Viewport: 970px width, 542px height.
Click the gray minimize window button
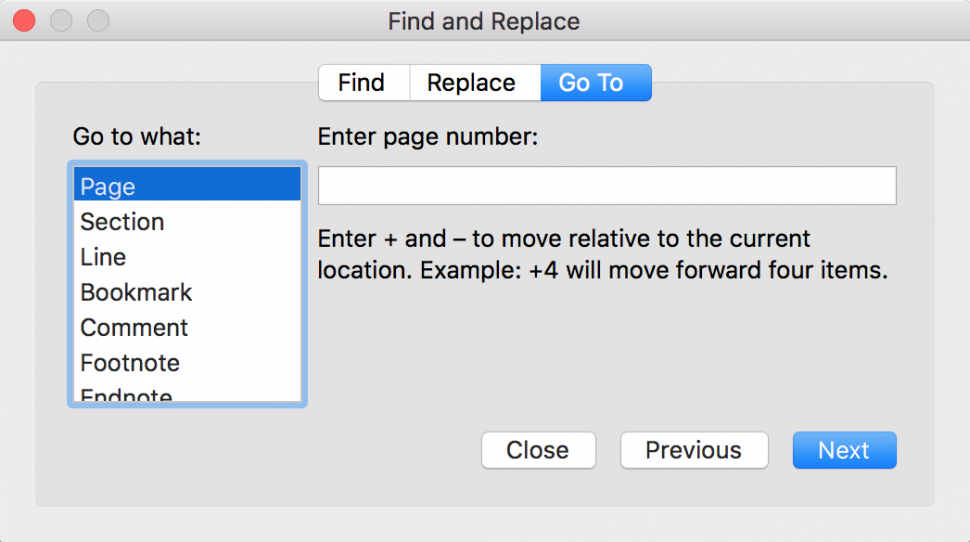61,20
